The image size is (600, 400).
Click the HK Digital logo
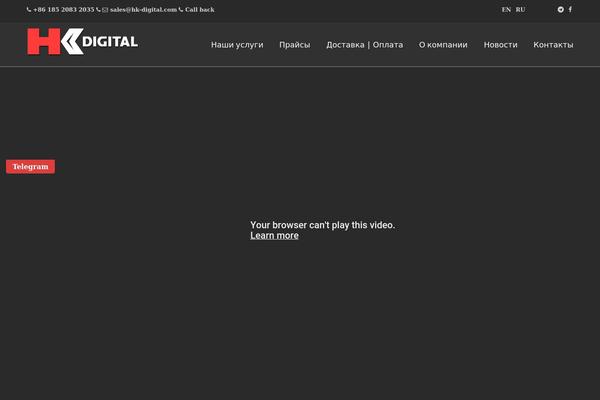82,41
